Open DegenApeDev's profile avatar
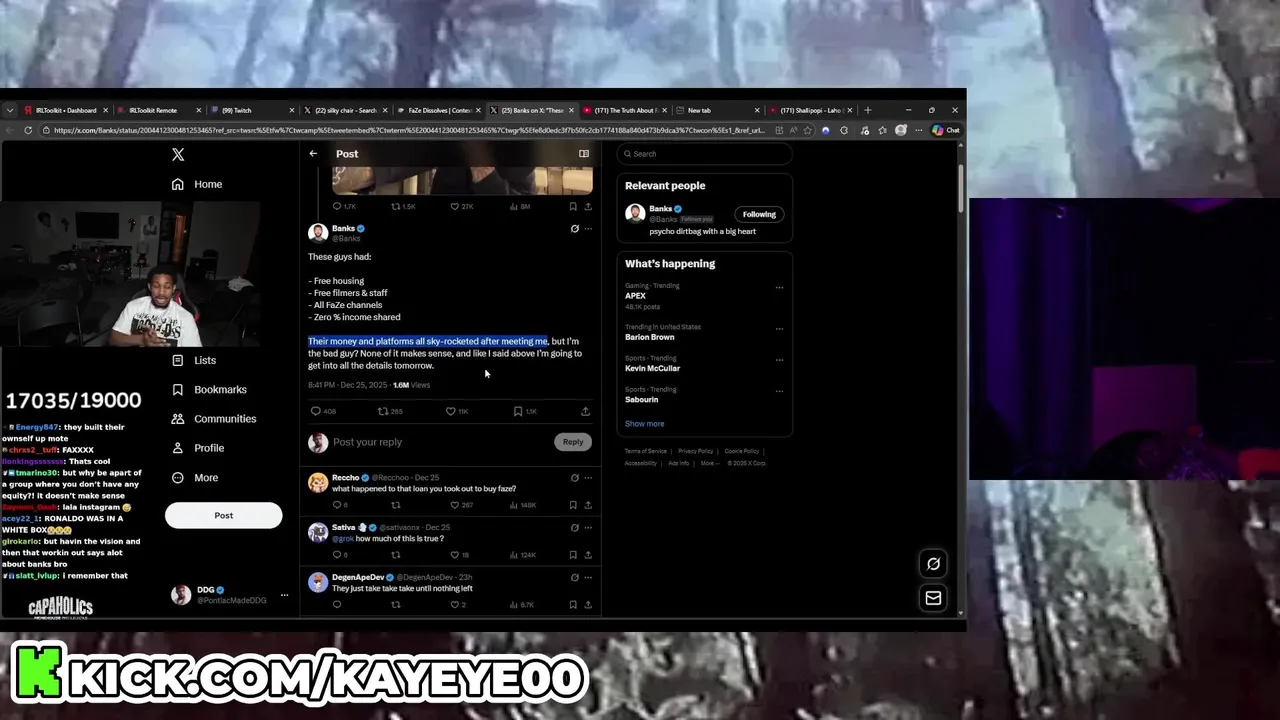 coord(318,582)
